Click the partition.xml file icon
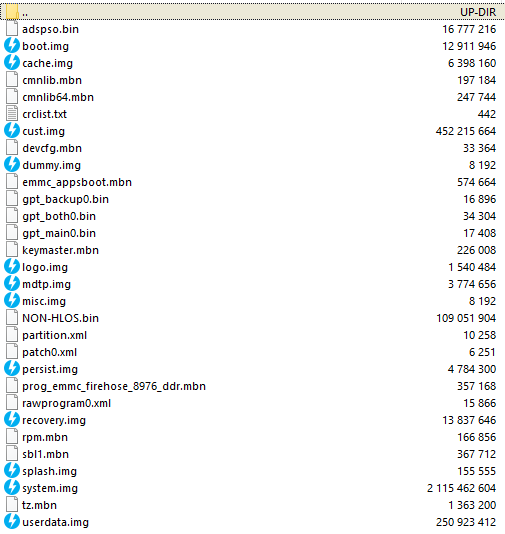This screenshot has height=534, width=505. pyautogui.click(x=12, y=335)
